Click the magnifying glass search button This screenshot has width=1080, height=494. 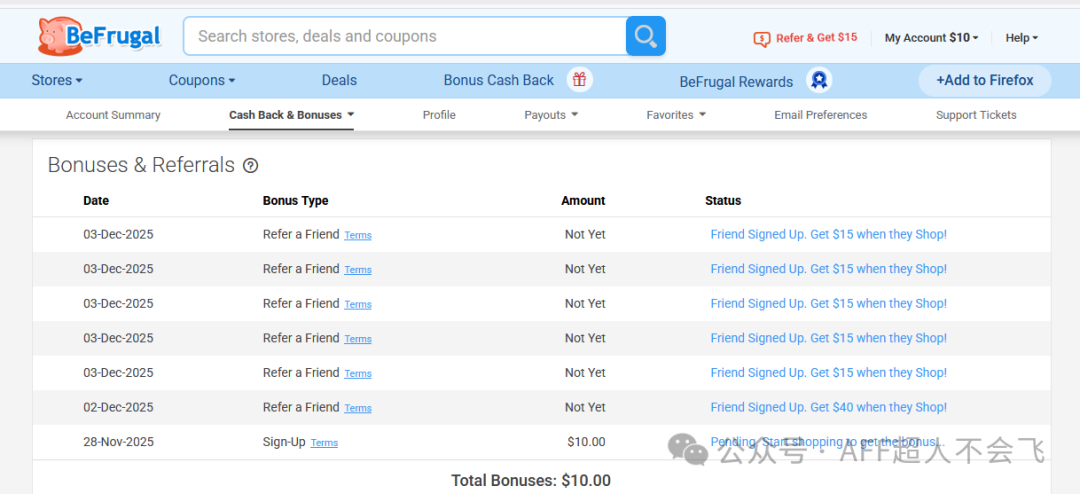[x=646, y=37]
